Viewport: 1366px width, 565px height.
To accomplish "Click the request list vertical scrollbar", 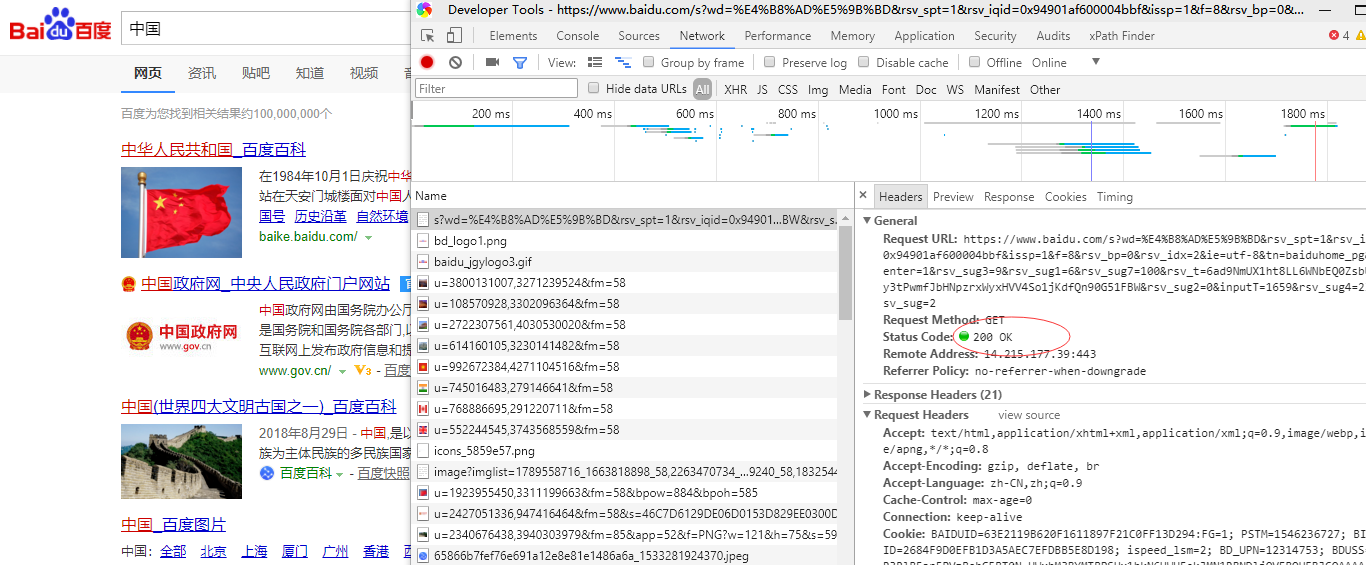I will 845,273.
